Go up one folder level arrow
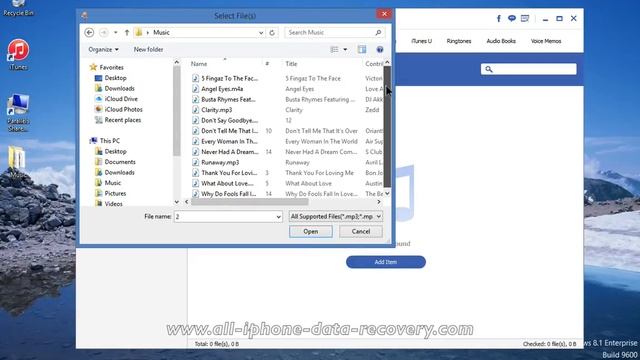The height and width of the screenshot is (360, 640). [x=127, y=32]
